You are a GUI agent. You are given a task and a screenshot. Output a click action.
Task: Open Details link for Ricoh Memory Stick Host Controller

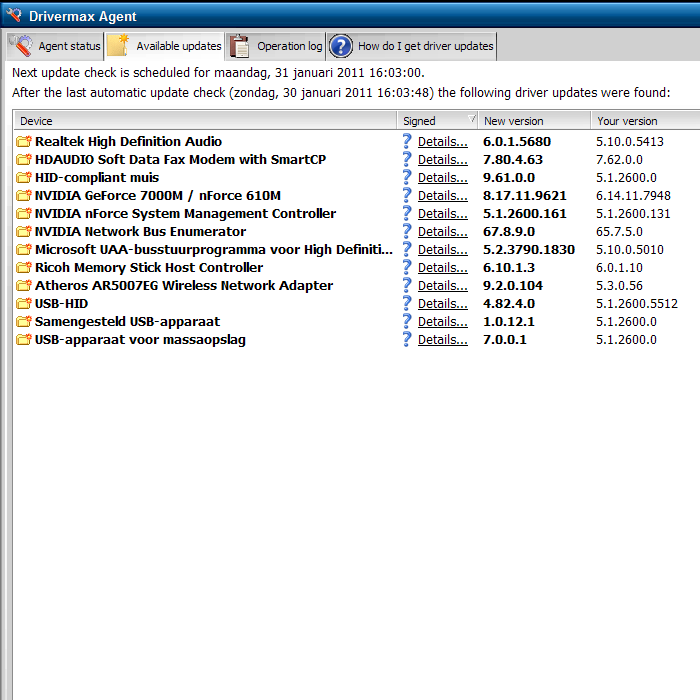[x=443, y=267]
